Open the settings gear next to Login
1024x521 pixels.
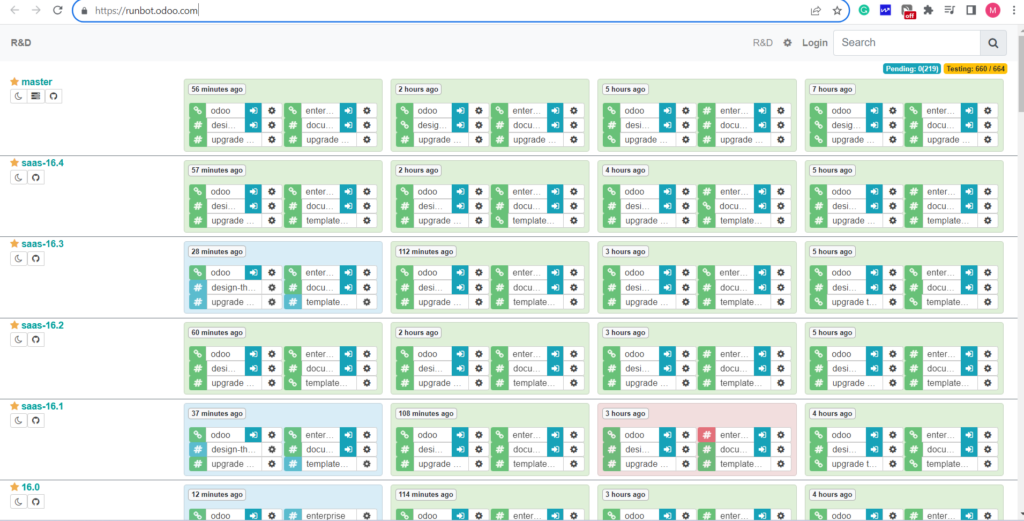787,43
